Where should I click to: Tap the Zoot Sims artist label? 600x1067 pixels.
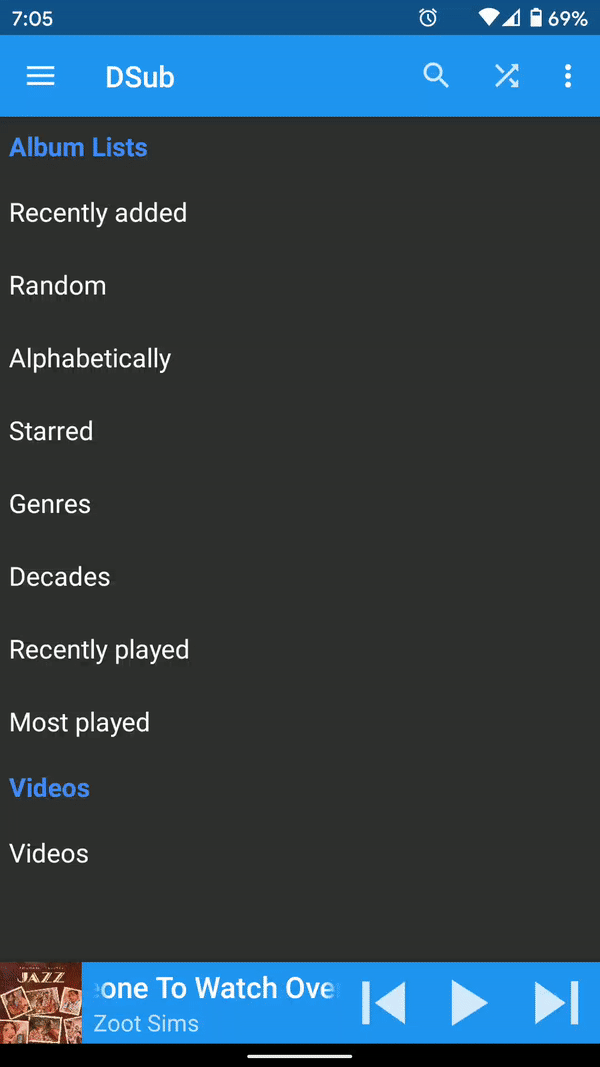[146, 1023]
